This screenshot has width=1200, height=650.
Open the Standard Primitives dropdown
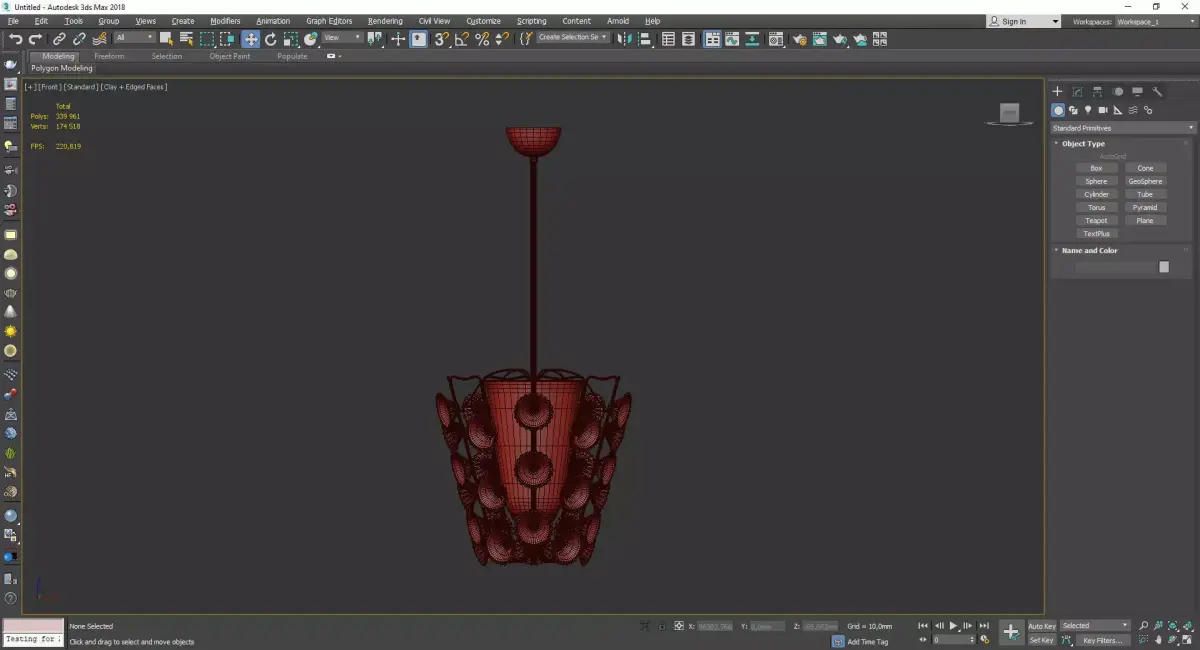[x=1122, y=128]
